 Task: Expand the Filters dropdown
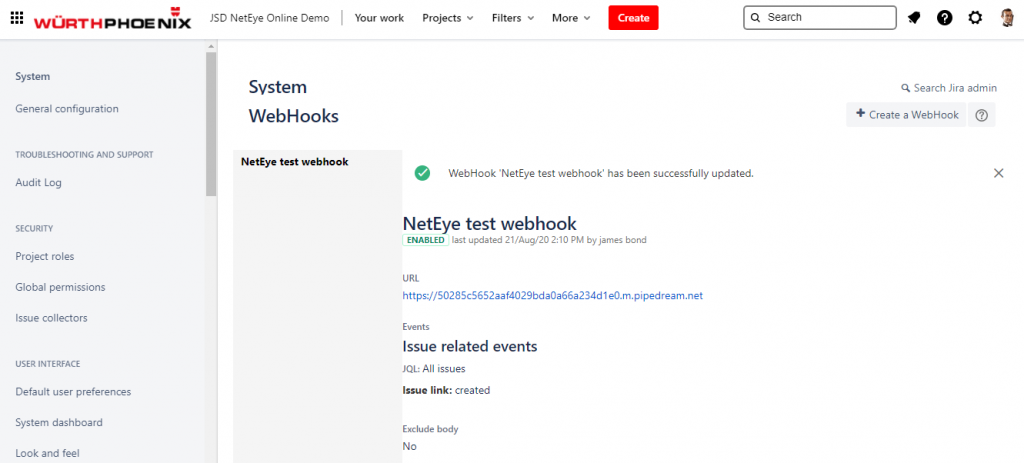pos(513,18)
